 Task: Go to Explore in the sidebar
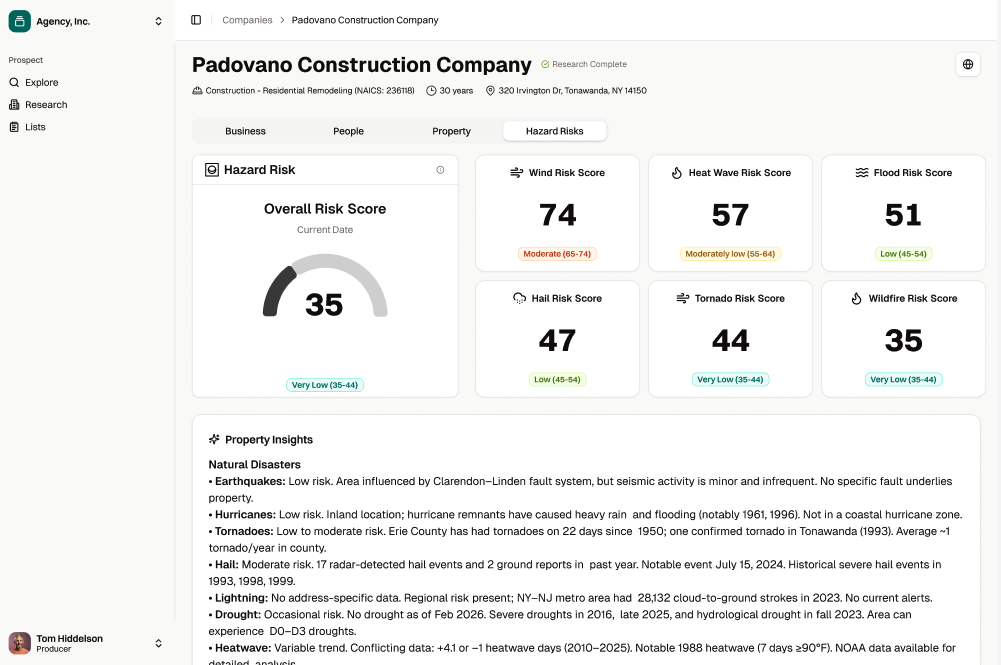(x=41, y=83)
